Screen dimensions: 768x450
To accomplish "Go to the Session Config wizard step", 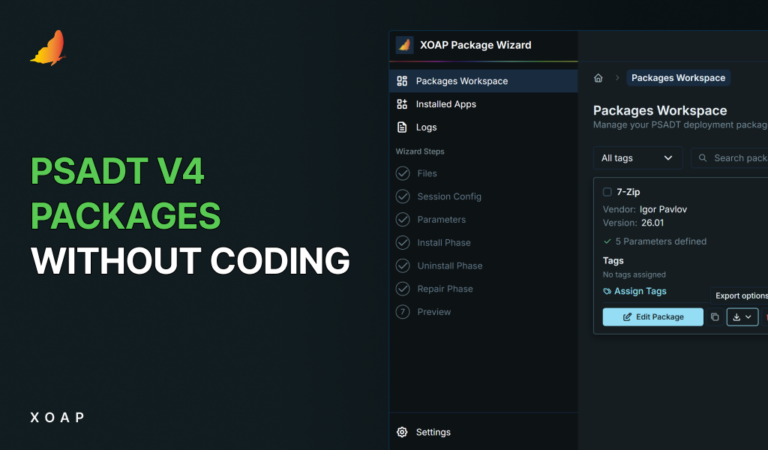I will 449,196.
